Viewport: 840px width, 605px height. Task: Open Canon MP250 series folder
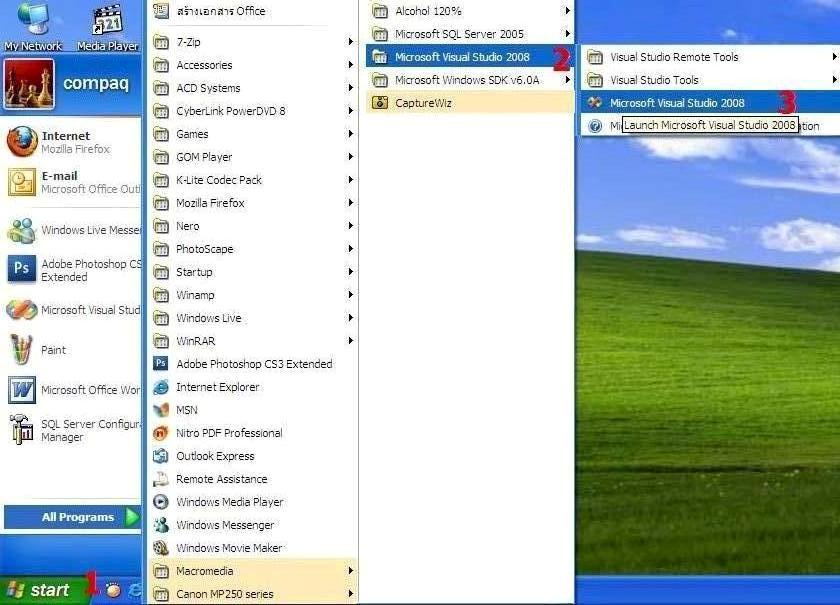coord(252,594)
